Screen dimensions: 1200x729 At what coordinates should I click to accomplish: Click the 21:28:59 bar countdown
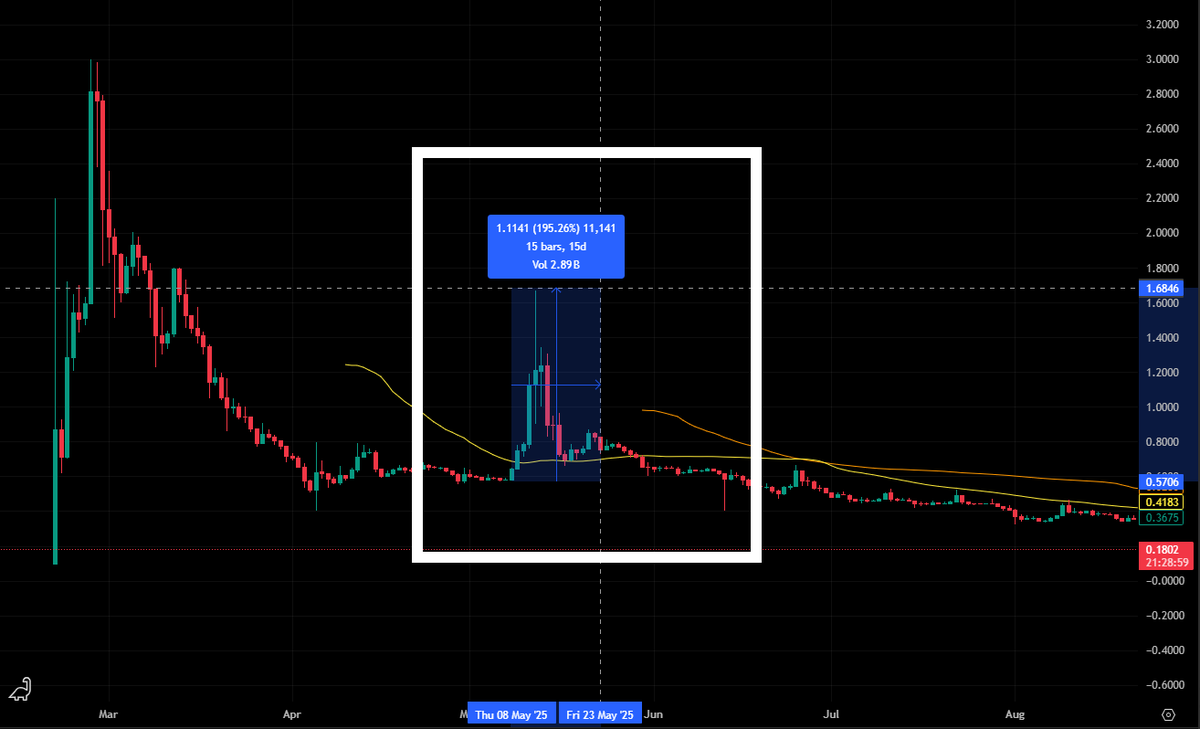(1166, 563)
